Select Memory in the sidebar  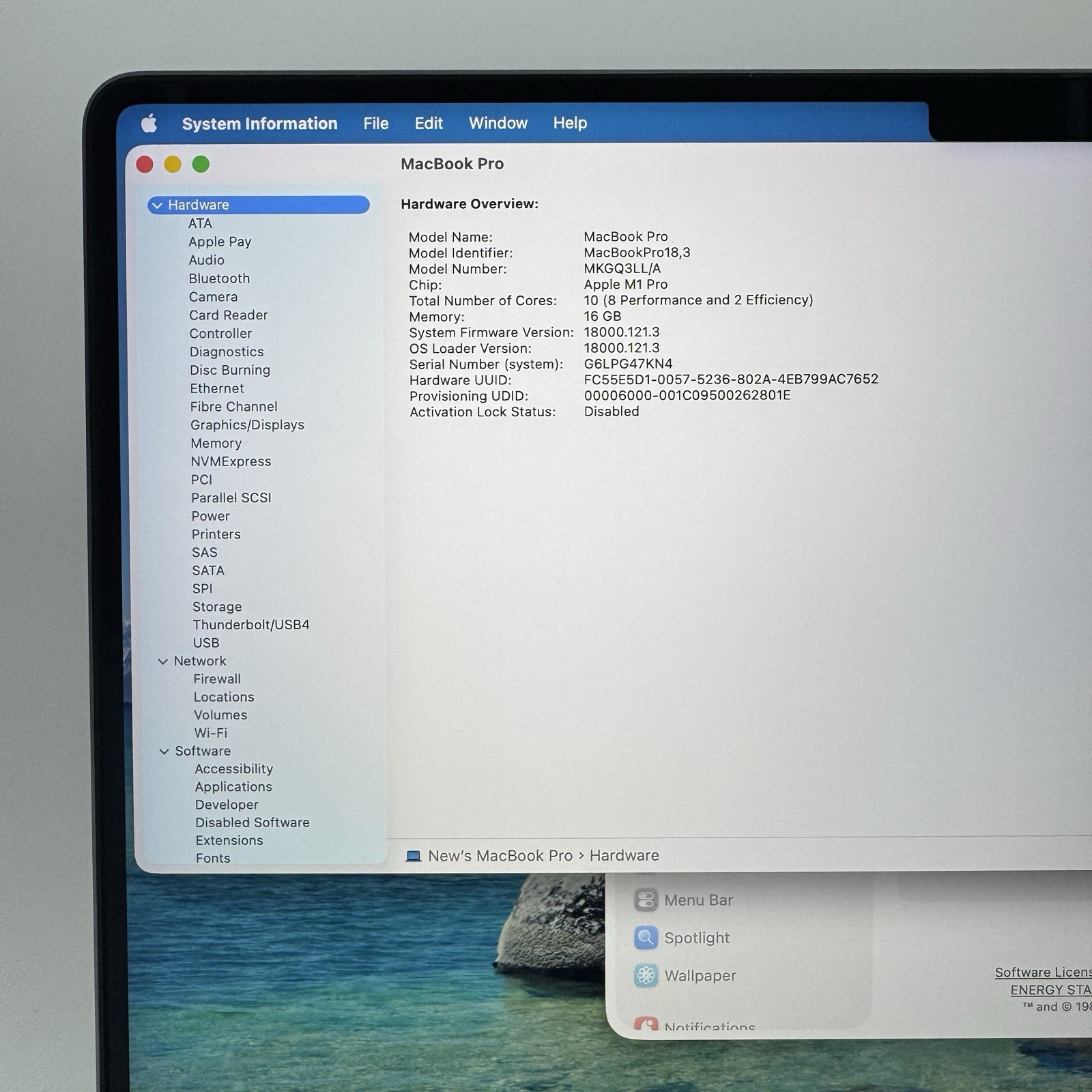pyautogui.click(x=216, y=444)
